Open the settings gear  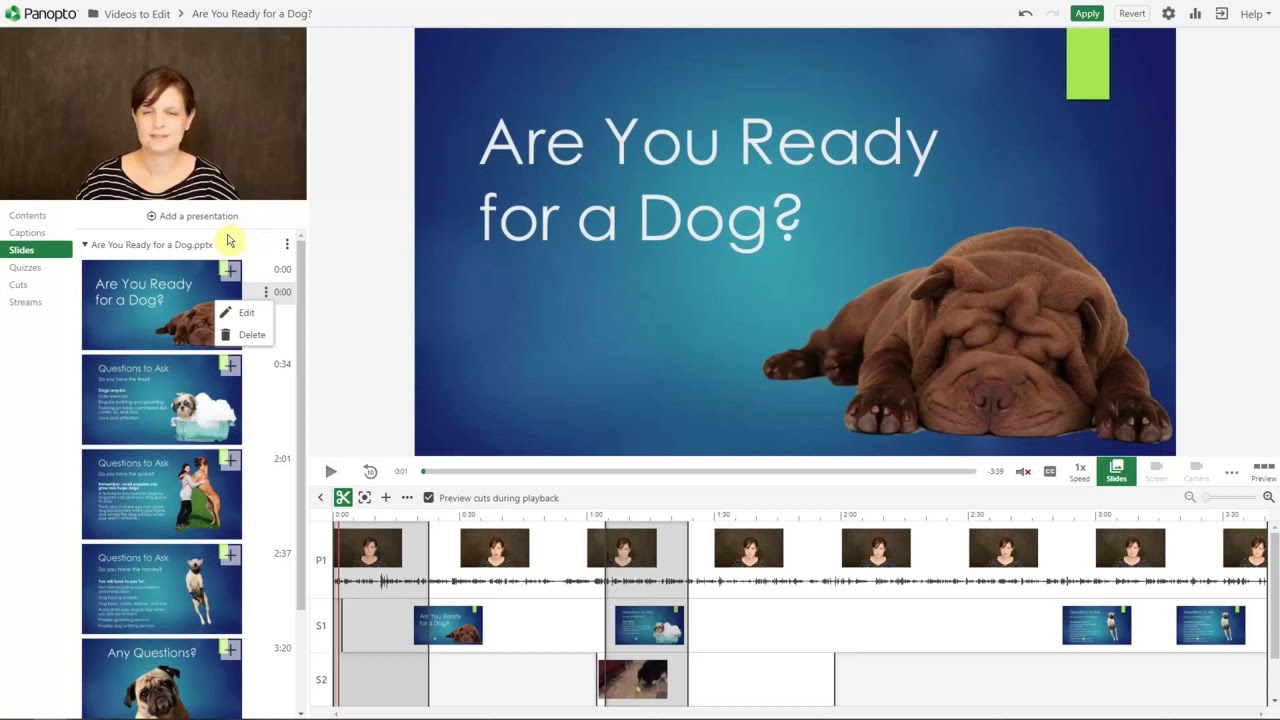point(1168,14)
